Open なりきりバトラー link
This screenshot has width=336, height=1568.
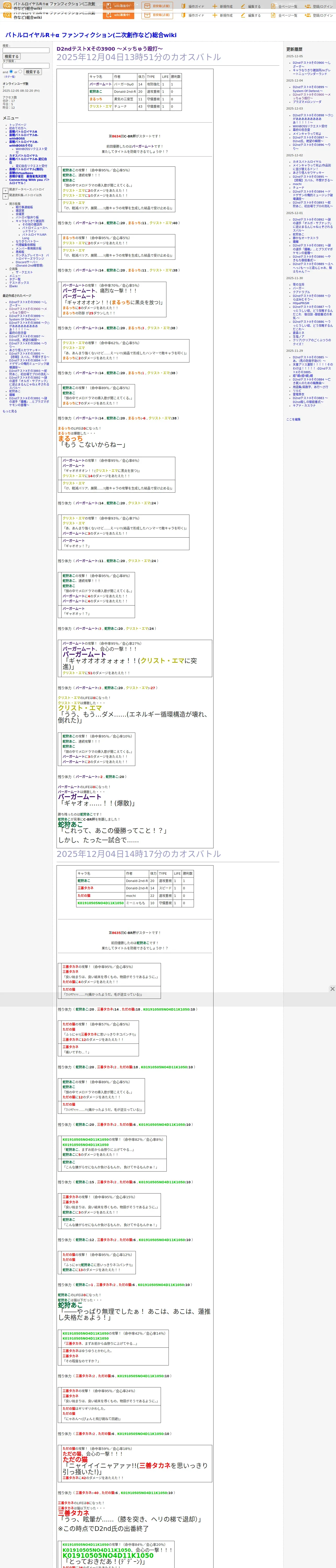point(27,242)
